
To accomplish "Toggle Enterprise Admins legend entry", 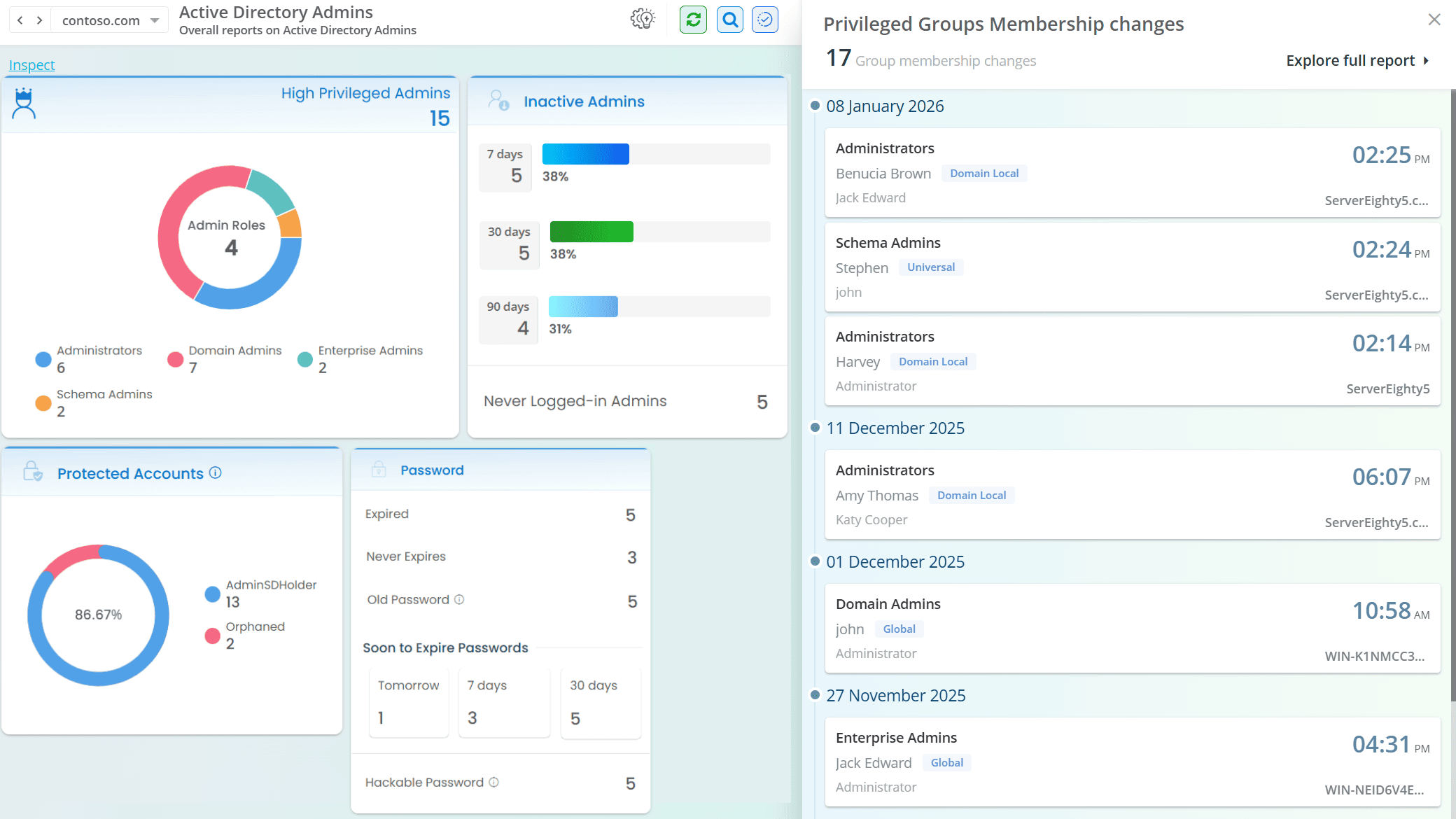I will click(360, 359).
